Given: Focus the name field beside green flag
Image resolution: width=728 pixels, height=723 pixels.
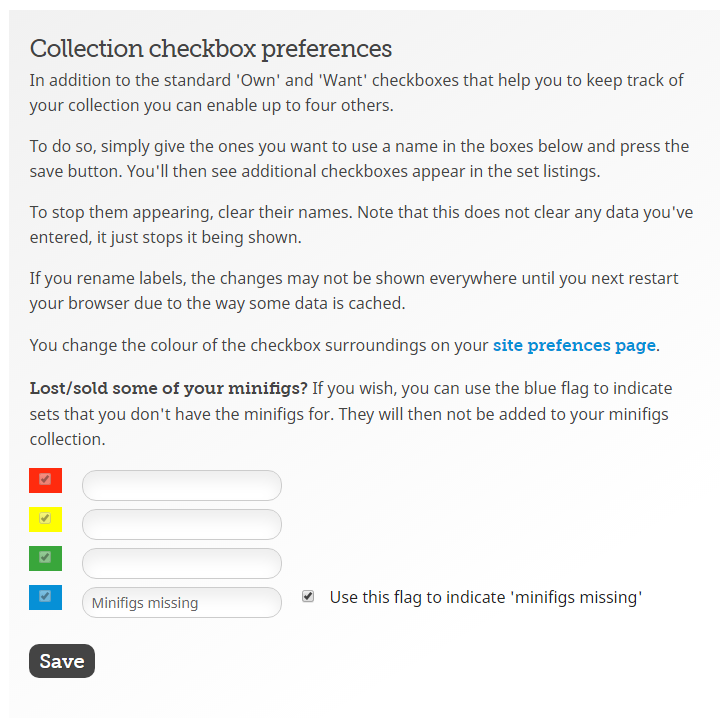Looking at the screenshot, I should tap(181, 564).
